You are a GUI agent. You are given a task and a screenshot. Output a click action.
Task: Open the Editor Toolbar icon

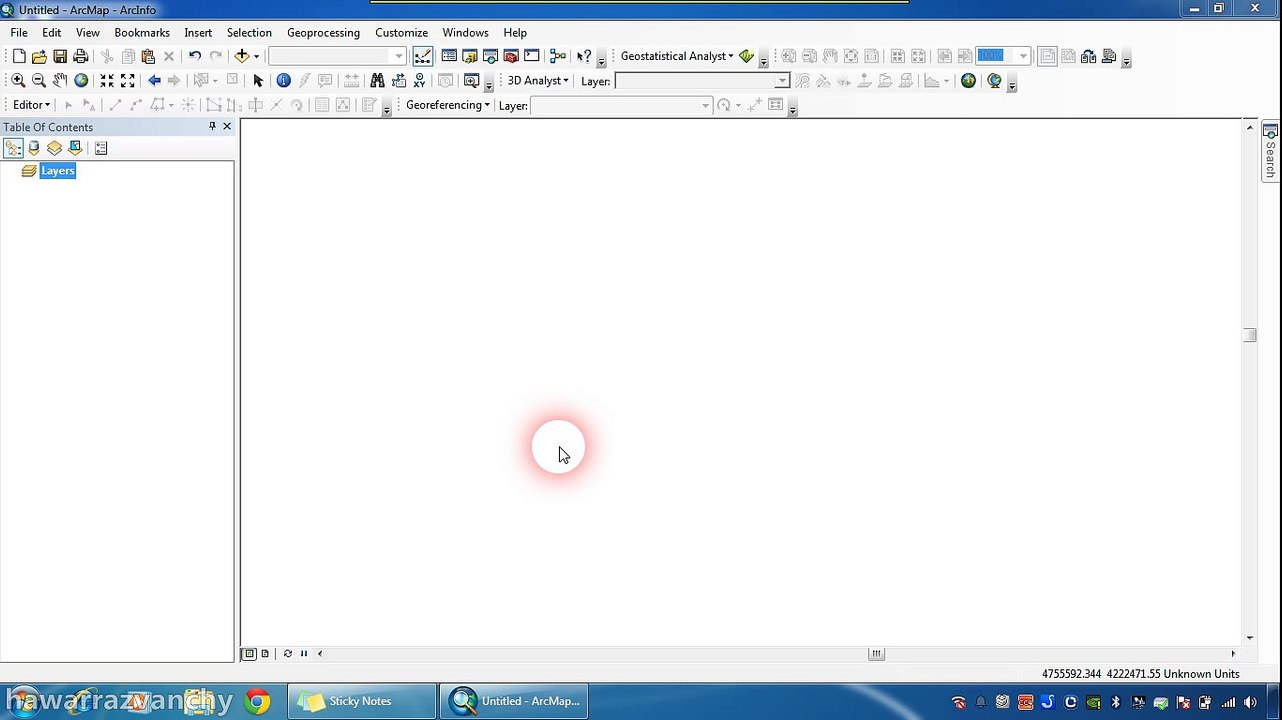pyautogui.click(x=423, y=57)
